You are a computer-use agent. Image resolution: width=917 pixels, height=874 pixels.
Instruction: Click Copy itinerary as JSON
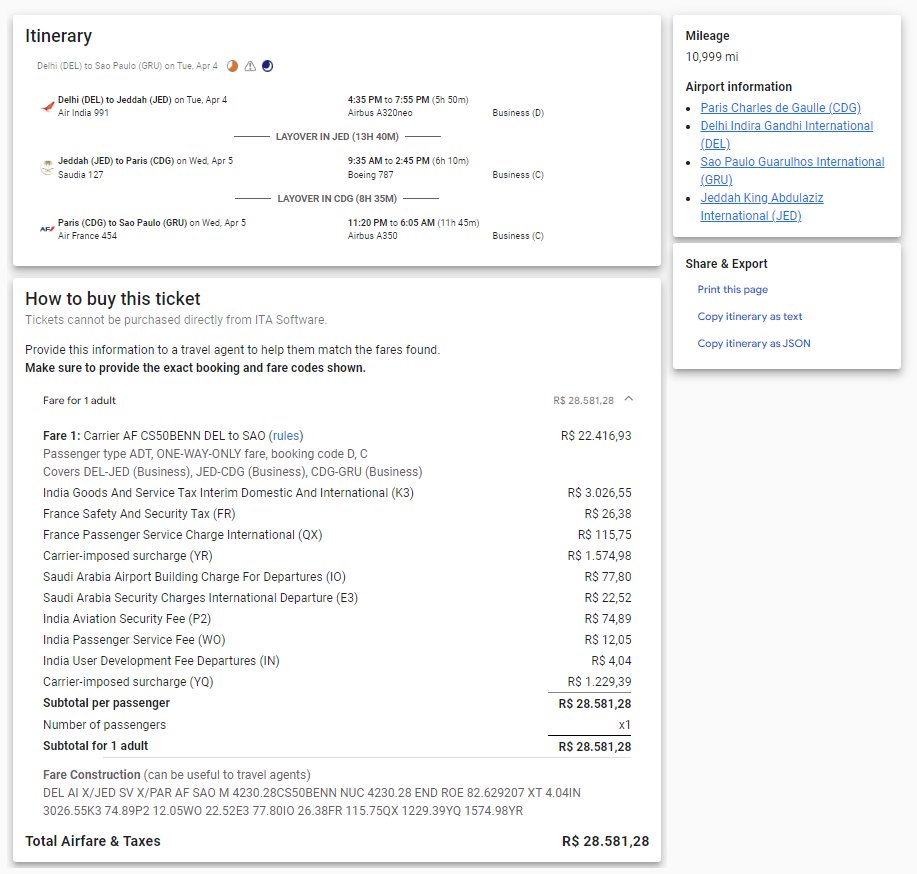pos(754,343)
